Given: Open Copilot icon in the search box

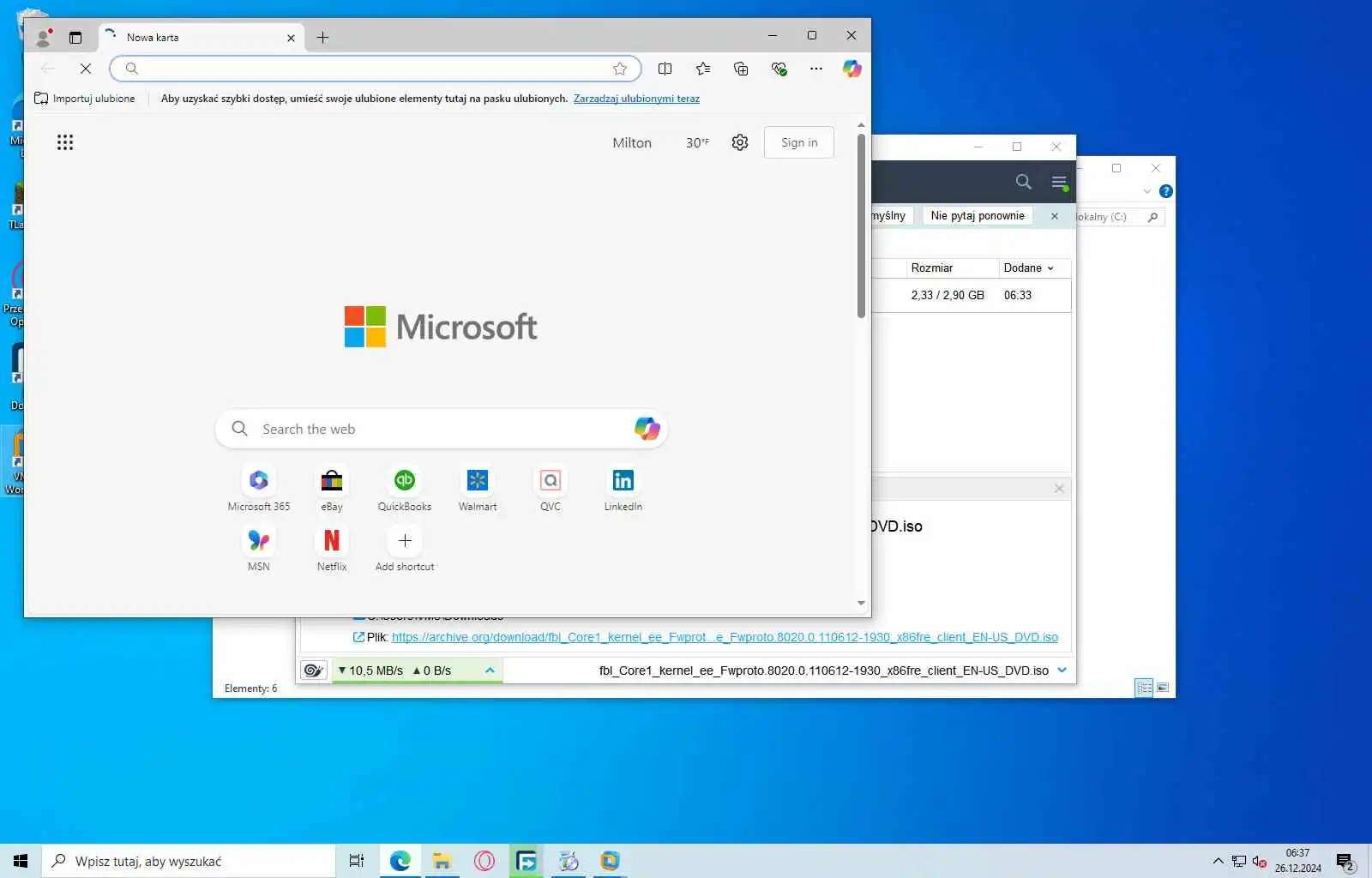Looking at the screenshot, I should point(647,429).
